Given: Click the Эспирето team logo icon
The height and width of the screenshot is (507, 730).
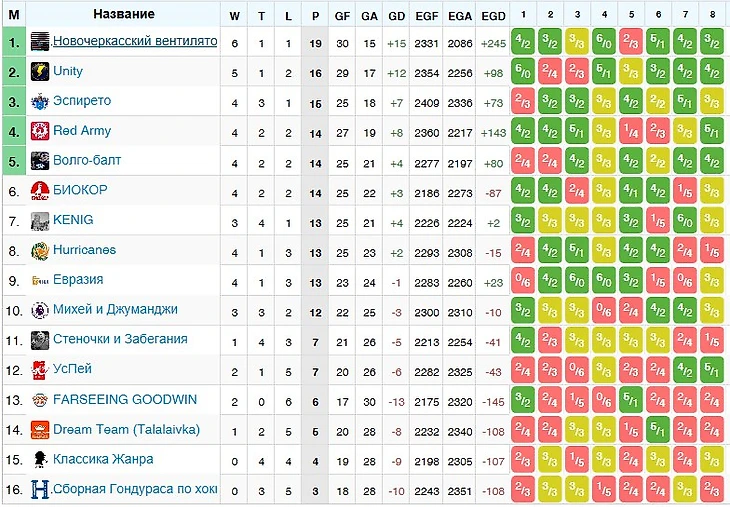Looking at the screenshot, I should click(x=40, y=102).
